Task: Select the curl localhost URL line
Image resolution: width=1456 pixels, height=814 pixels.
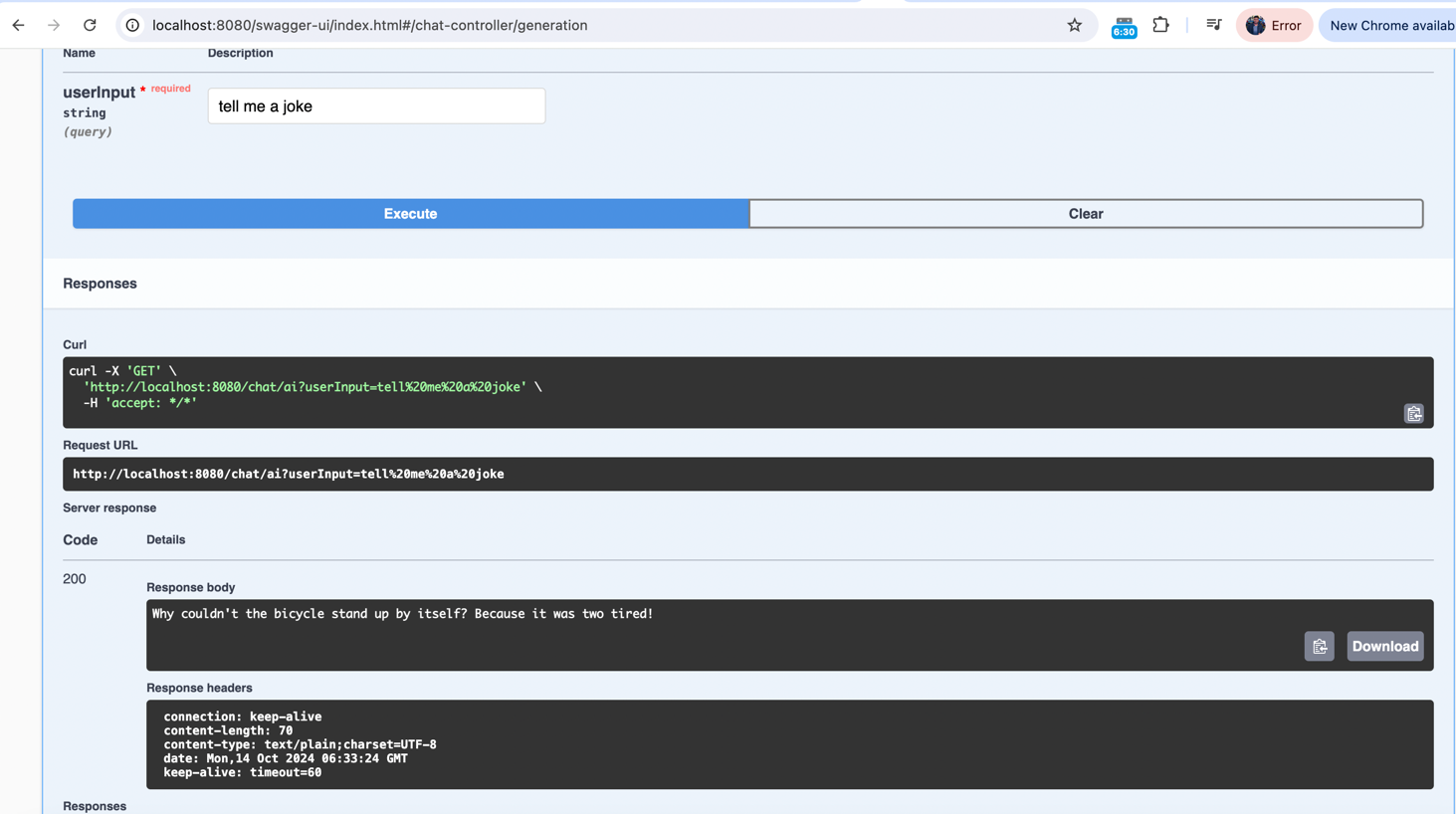Action: (305, 387)
